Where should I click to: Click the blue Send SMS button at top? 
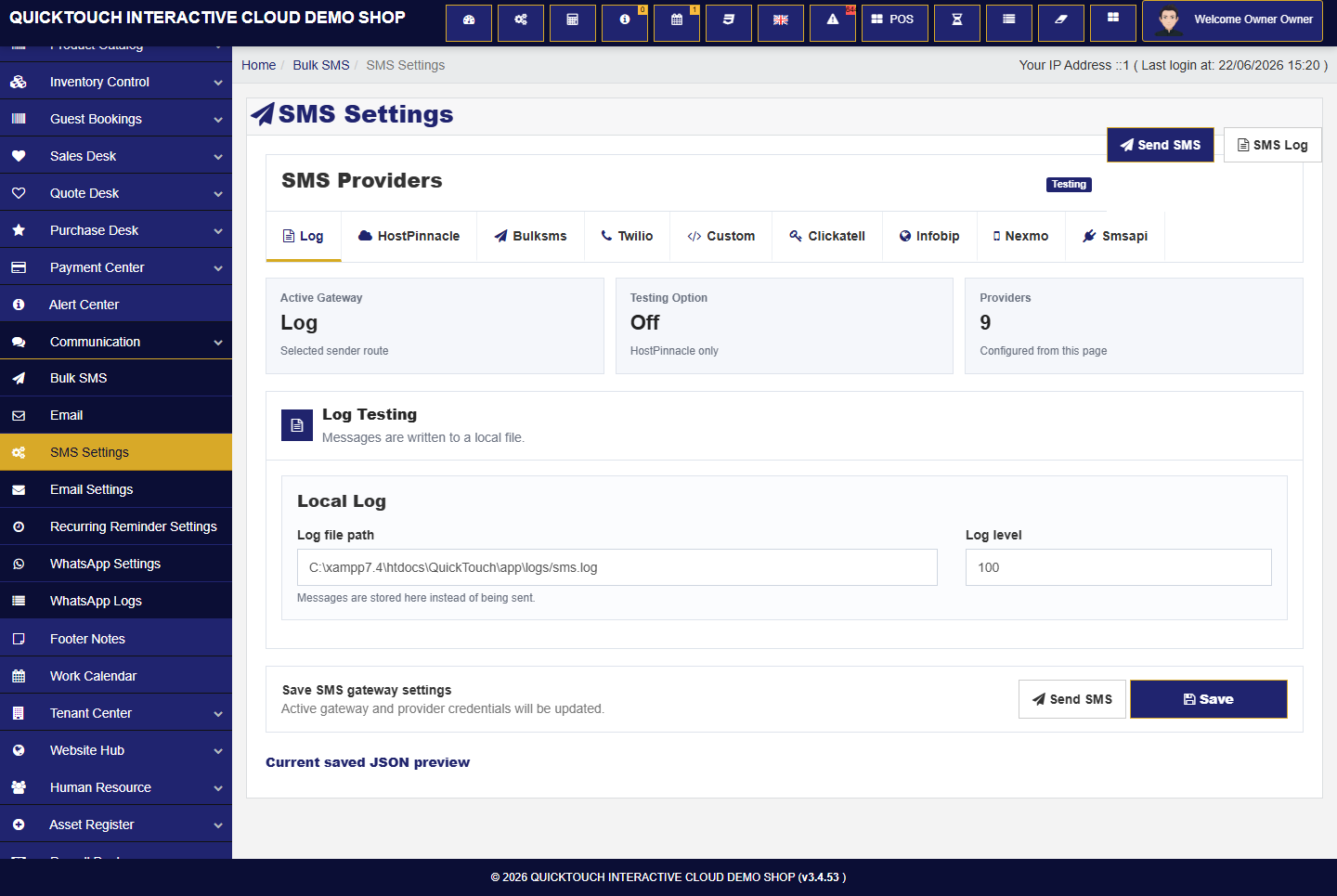tap(1161, 145)
